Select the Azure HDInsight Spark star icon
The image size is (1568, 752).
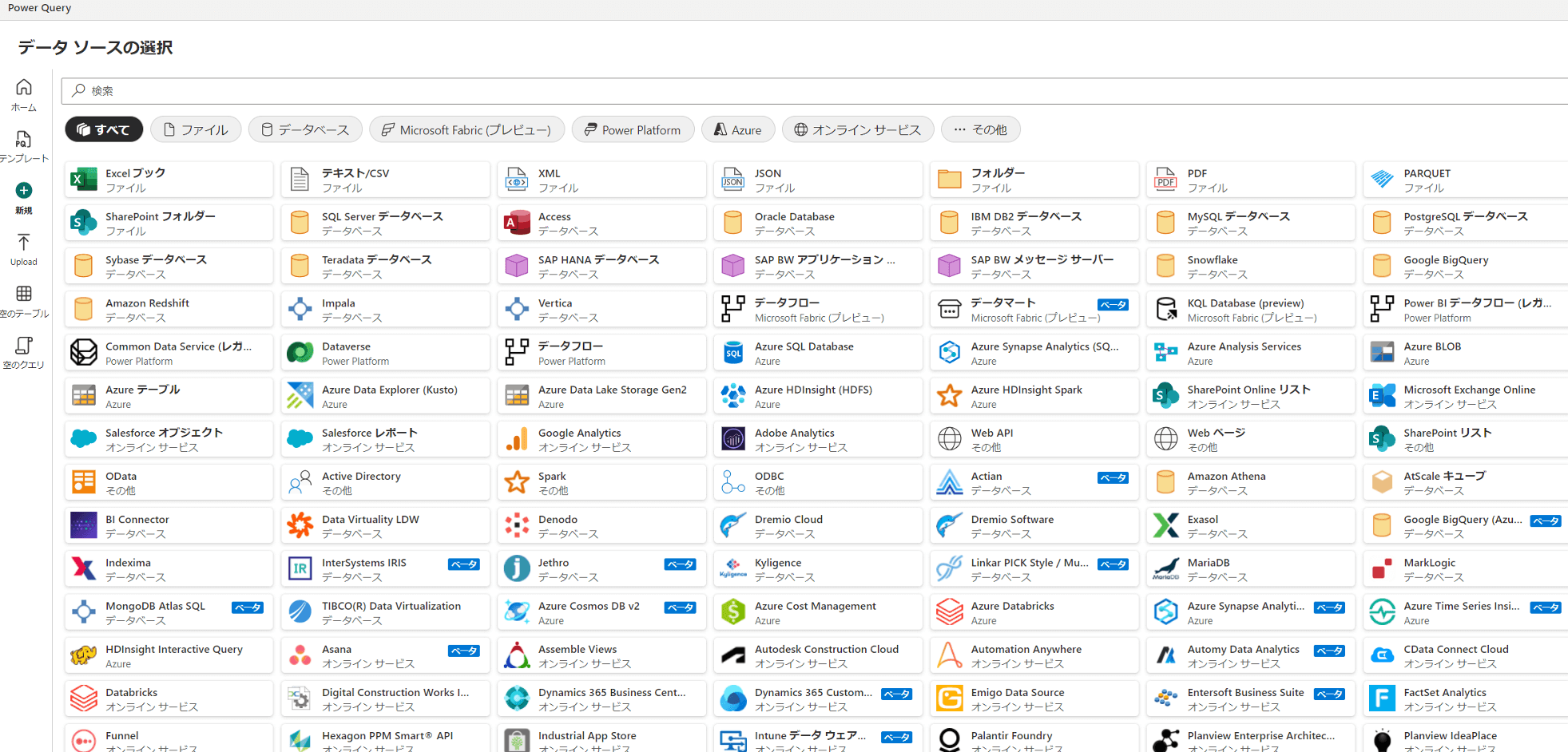(x=950, y=395)
